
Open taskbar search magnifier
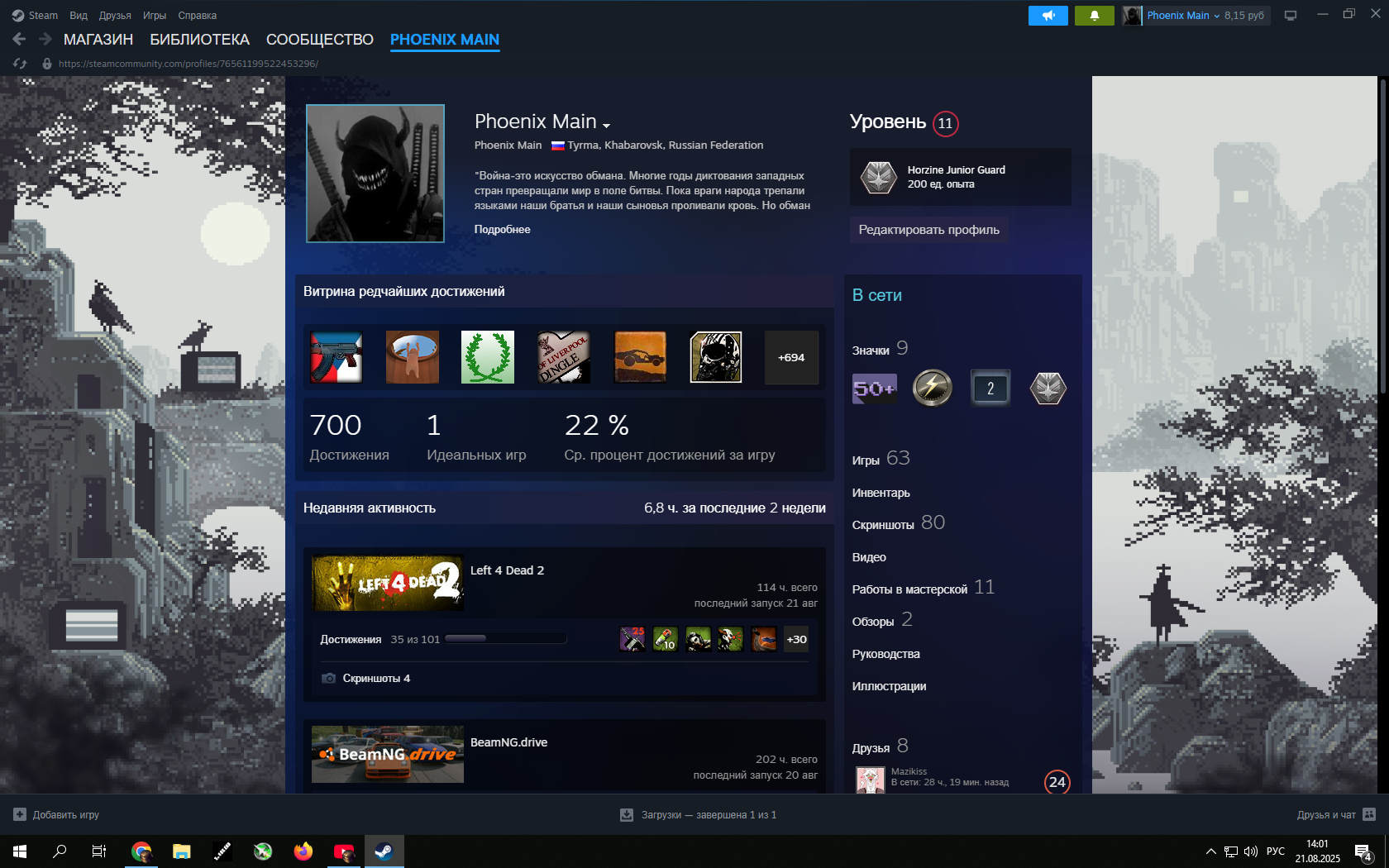click(60, 851)
